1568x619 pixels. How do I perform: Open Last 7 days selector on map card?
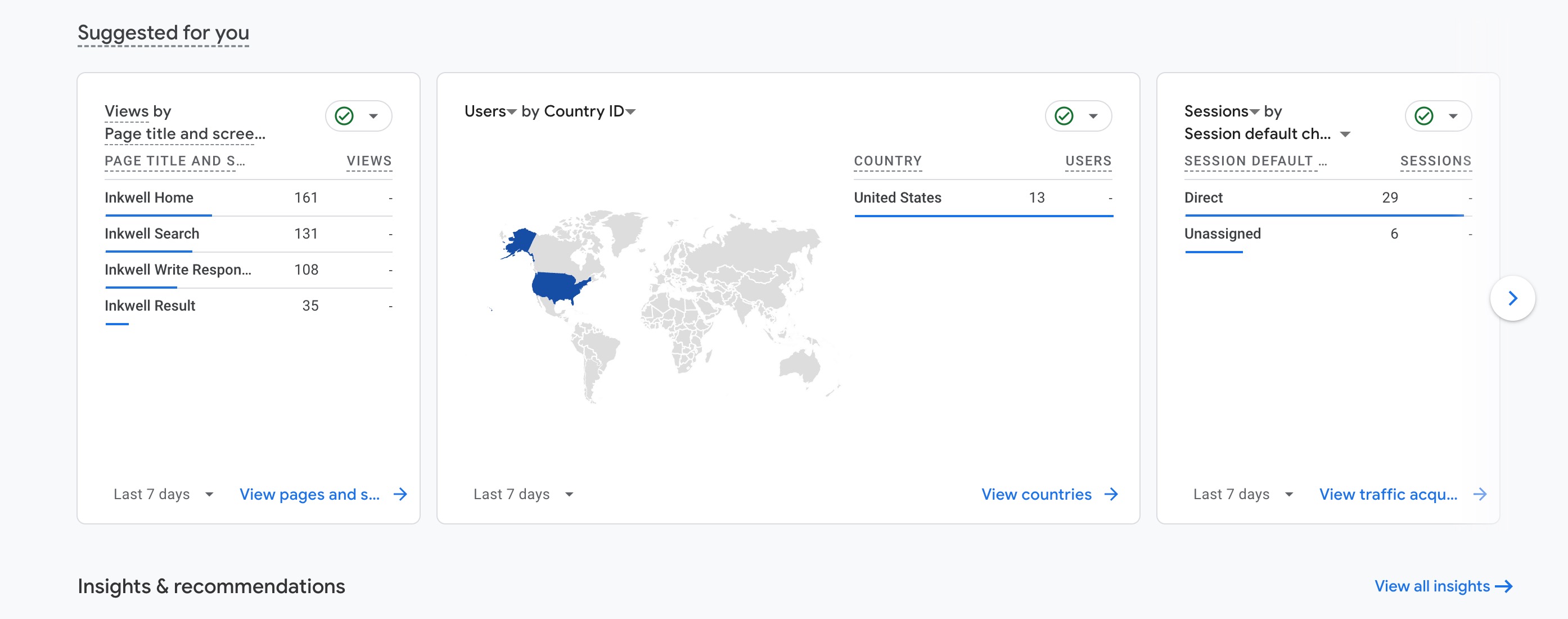point(524,494)
